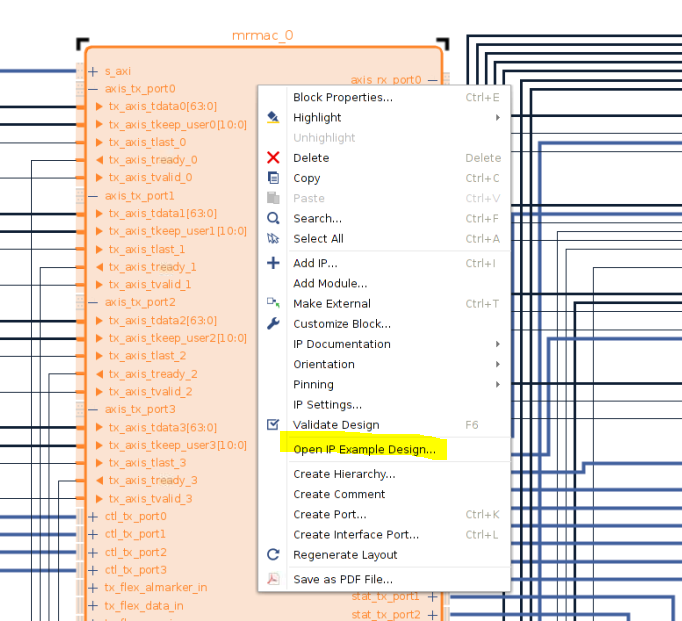Click Create Hierarchy option
The height and width of the screenshot is (621, 682).
344,474
